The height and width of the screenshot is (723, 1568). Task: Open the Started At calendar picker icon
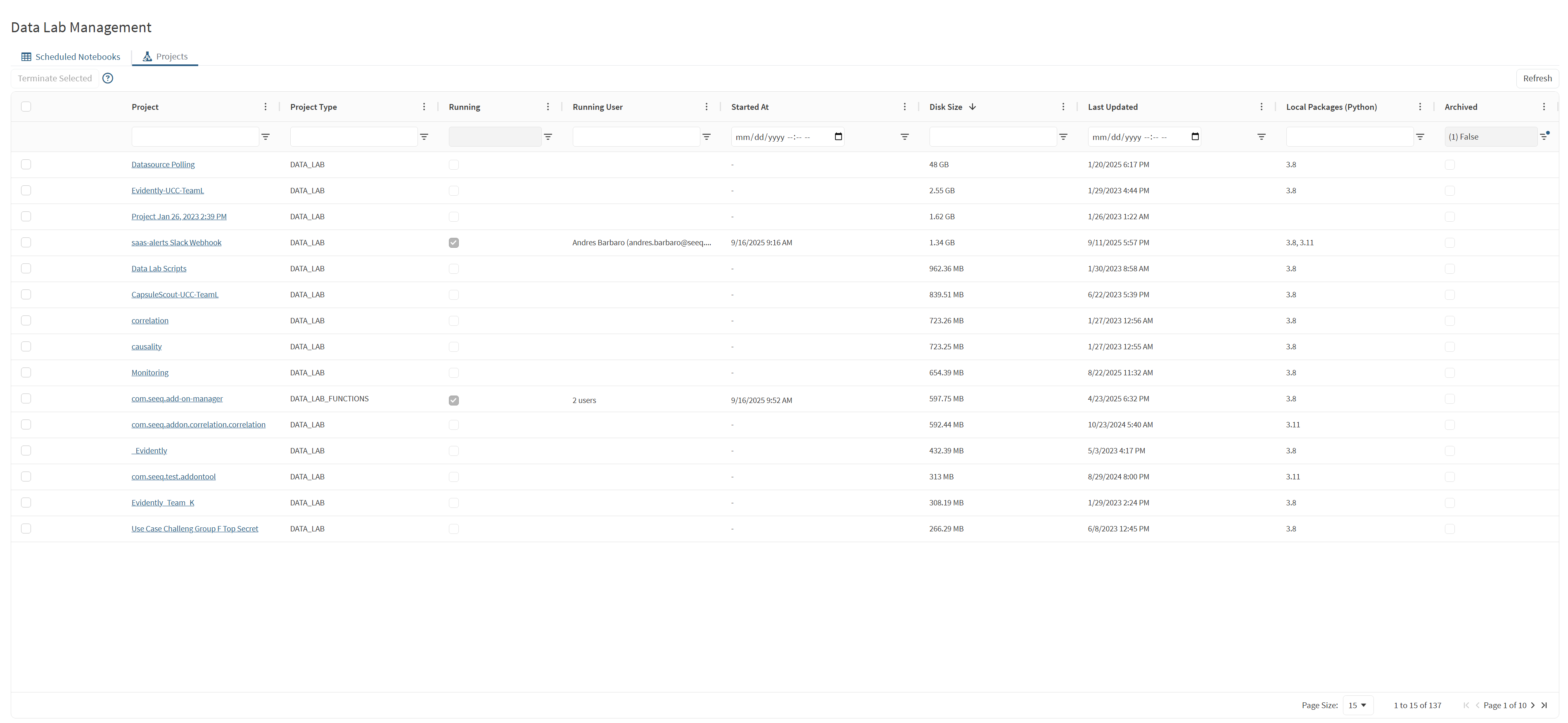(x=838, y=136)
